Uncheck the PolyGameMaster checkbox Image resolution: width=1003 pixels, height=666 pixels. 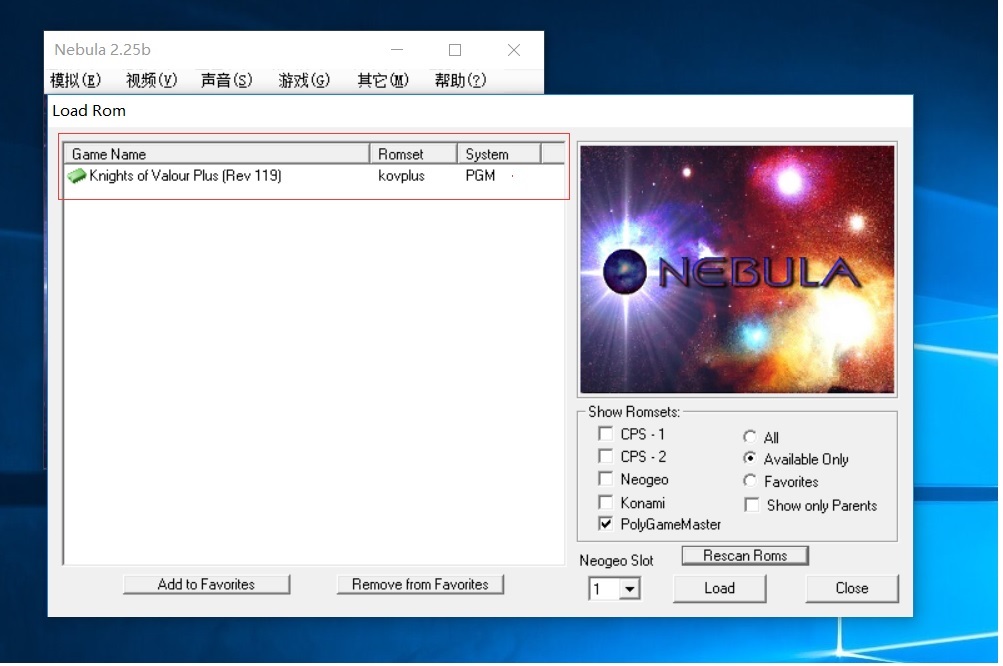605,524
